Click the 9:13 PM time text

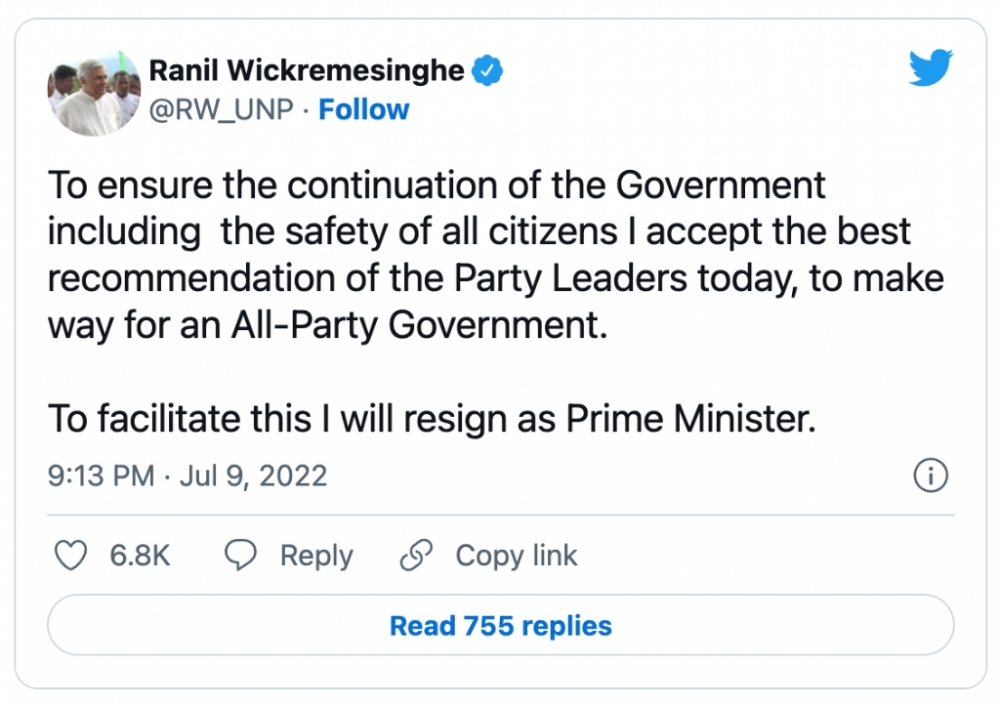tap(101, 476)
